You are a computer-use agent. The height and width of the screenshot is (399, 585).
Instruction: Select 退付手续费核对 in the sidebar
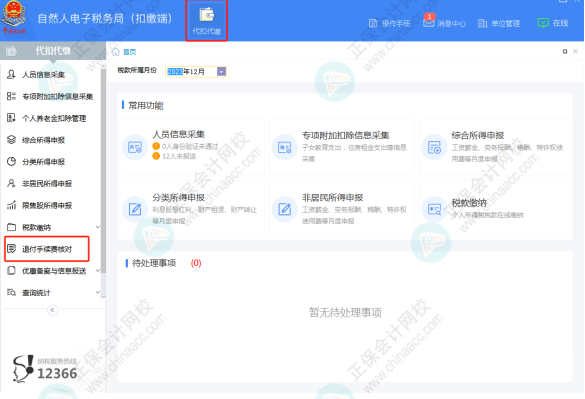(x=47, y=249)
